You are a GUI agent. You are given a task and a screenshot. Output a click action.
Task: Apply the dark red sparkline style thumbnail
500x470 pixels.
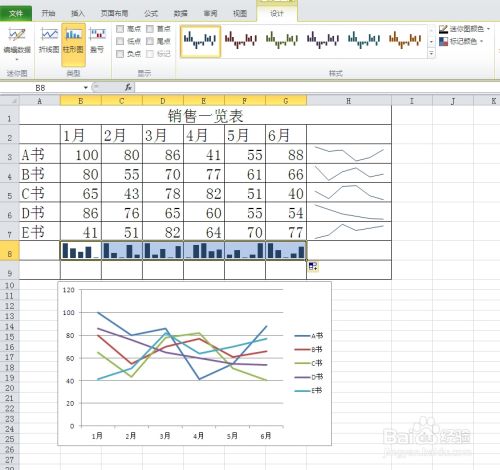tap(241, 41)
